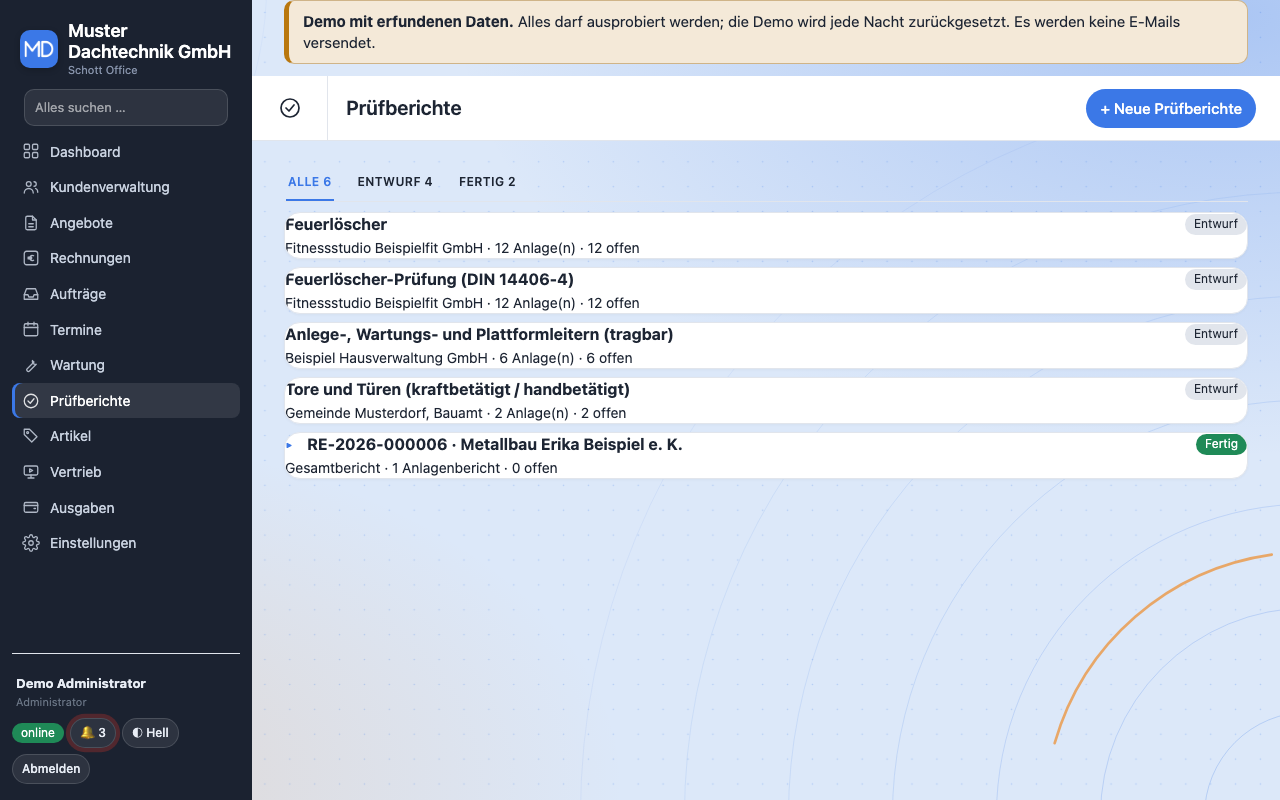This screenshot has width=1280, height=800.
Task: Click the MD company logo icon
Action: point(39,49)
